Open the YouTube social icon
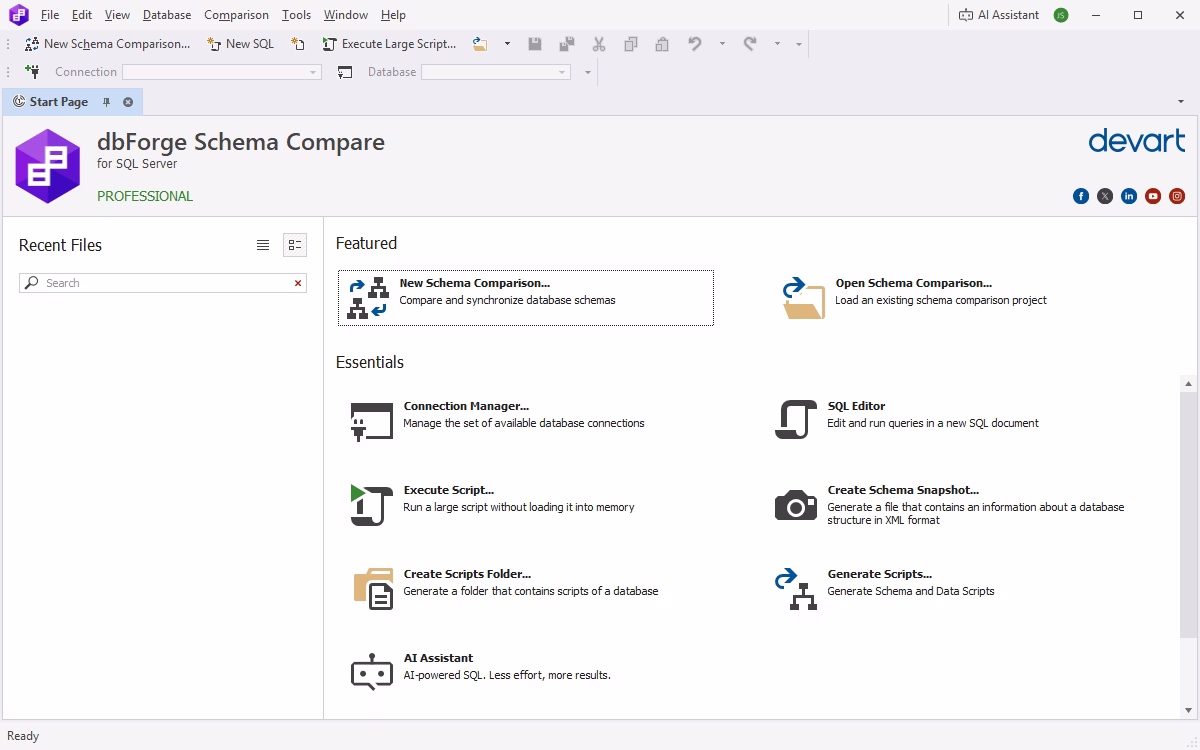 pyautogui.click(x=1153, y=196)
